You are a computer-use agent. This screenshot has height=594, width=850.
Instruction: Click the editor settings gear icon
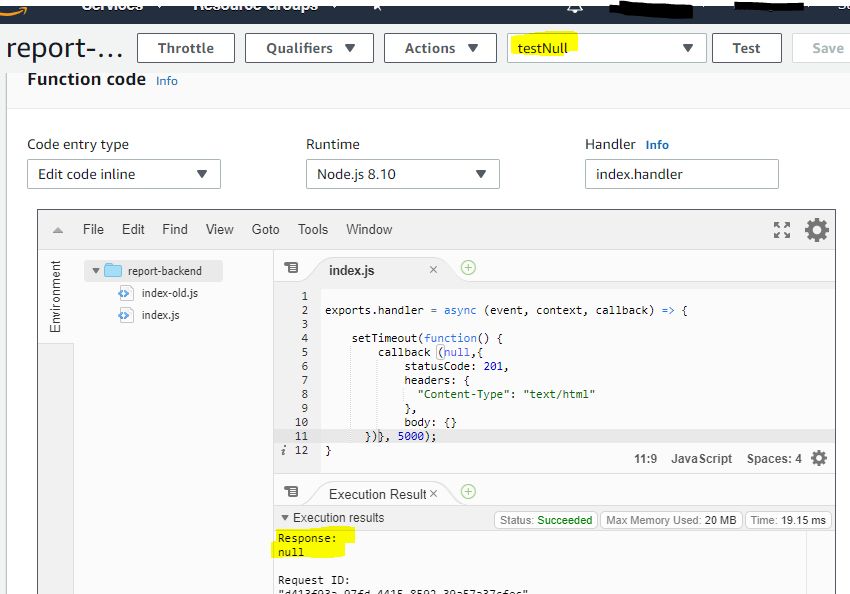(816, 230)
